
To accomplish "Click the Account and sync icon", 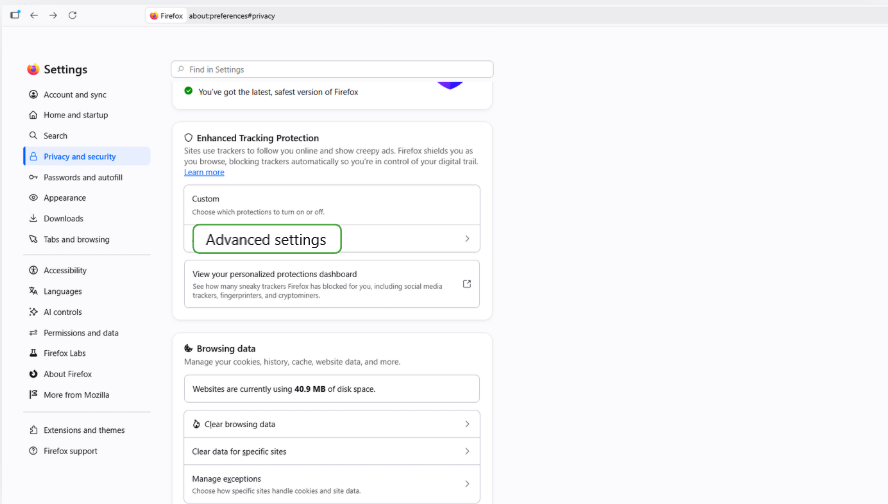I will pos(33,95).
